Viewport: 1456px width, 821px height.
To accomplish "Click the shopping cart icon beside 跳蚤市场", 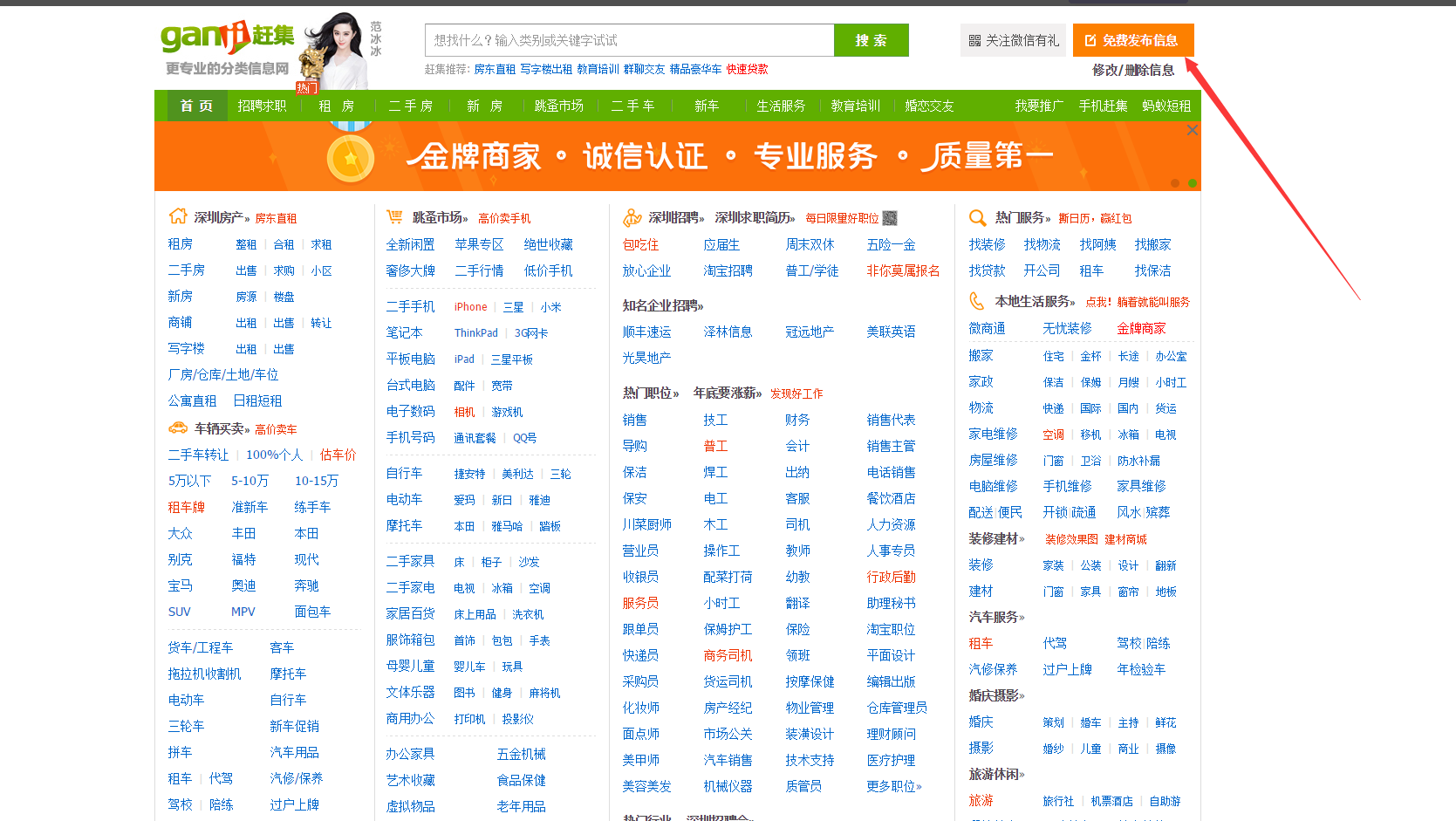I will pos(394,216).
